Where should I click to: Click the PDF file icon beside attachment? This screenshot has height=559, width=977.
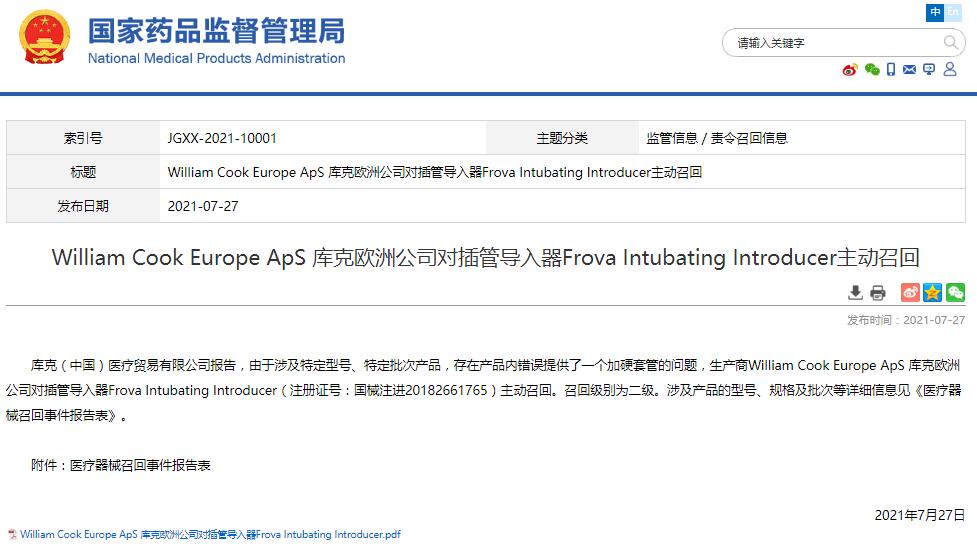coord(12,534)
